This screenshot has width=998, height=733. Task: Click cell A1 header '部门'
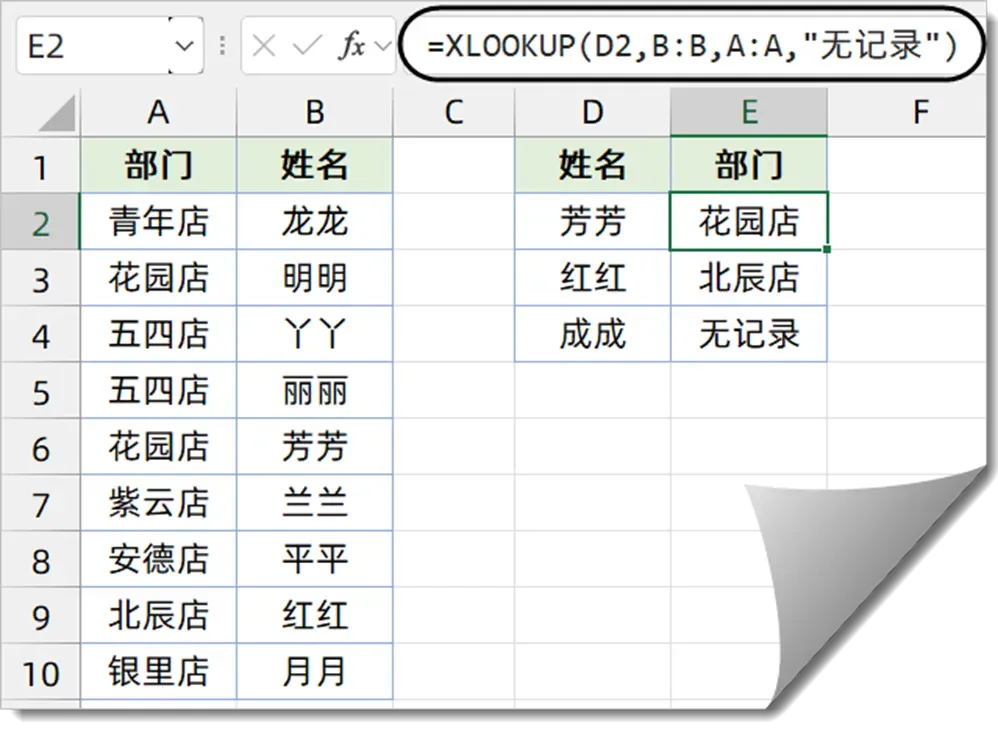pyautogui.click(x=158, y=165)
